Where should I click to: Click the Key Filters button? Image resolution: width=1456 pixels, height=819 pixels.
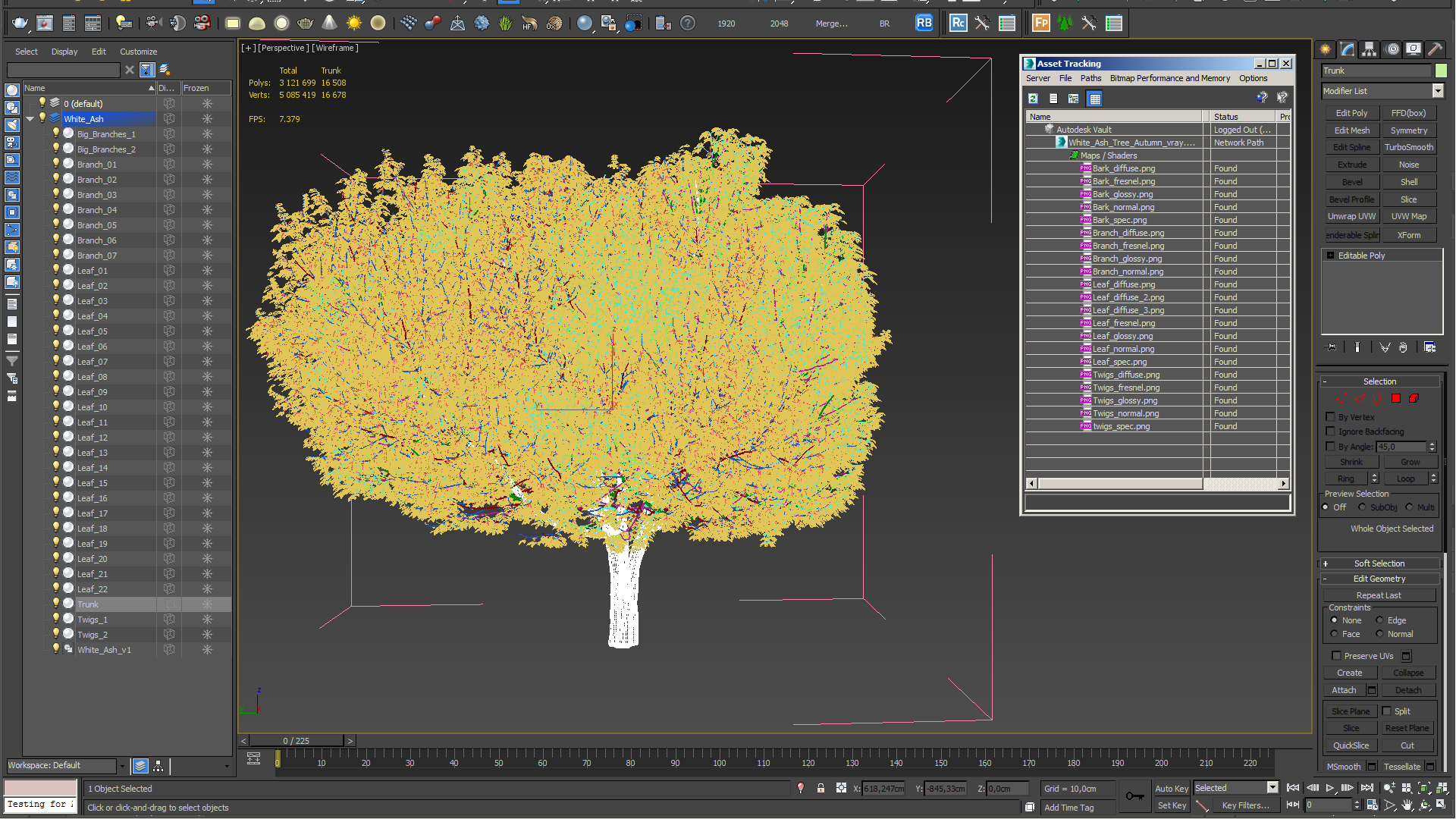tap(1245, 805)
